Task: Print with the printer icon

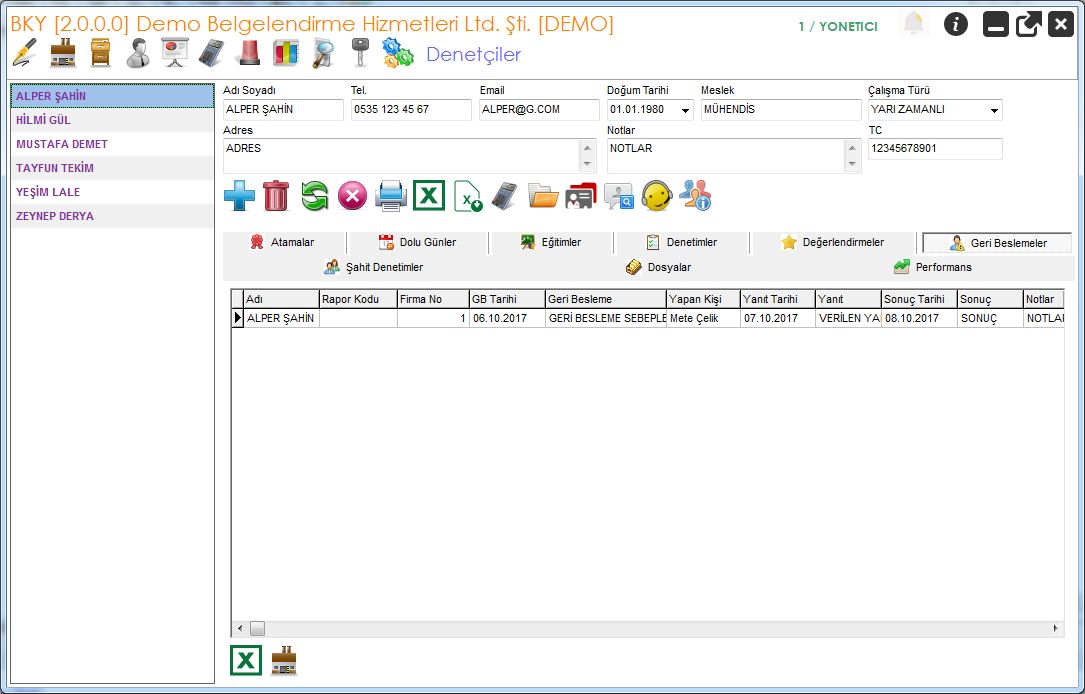Action: tap(391, 196)
